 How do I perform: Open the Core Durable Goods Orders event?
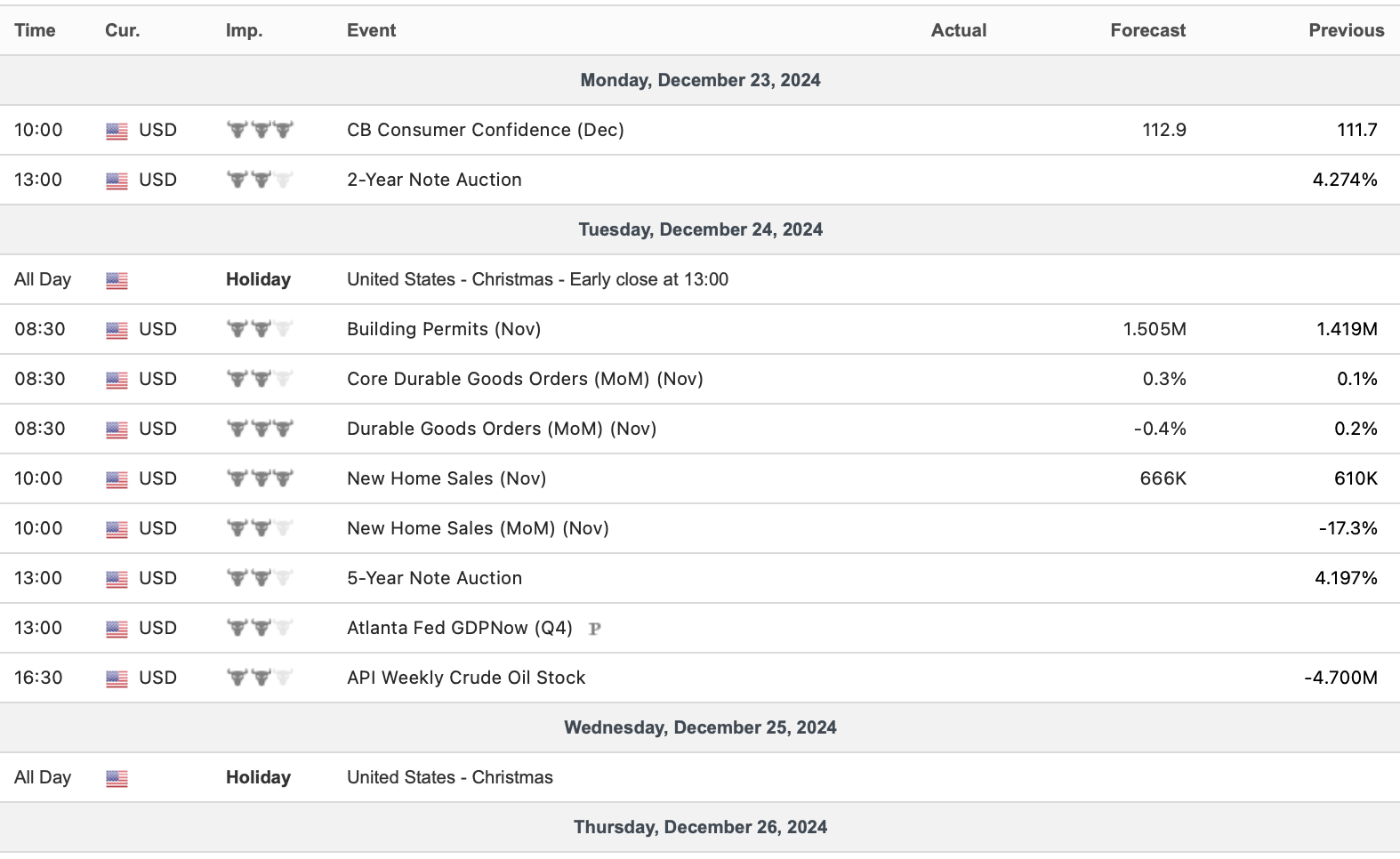(525, 379)
